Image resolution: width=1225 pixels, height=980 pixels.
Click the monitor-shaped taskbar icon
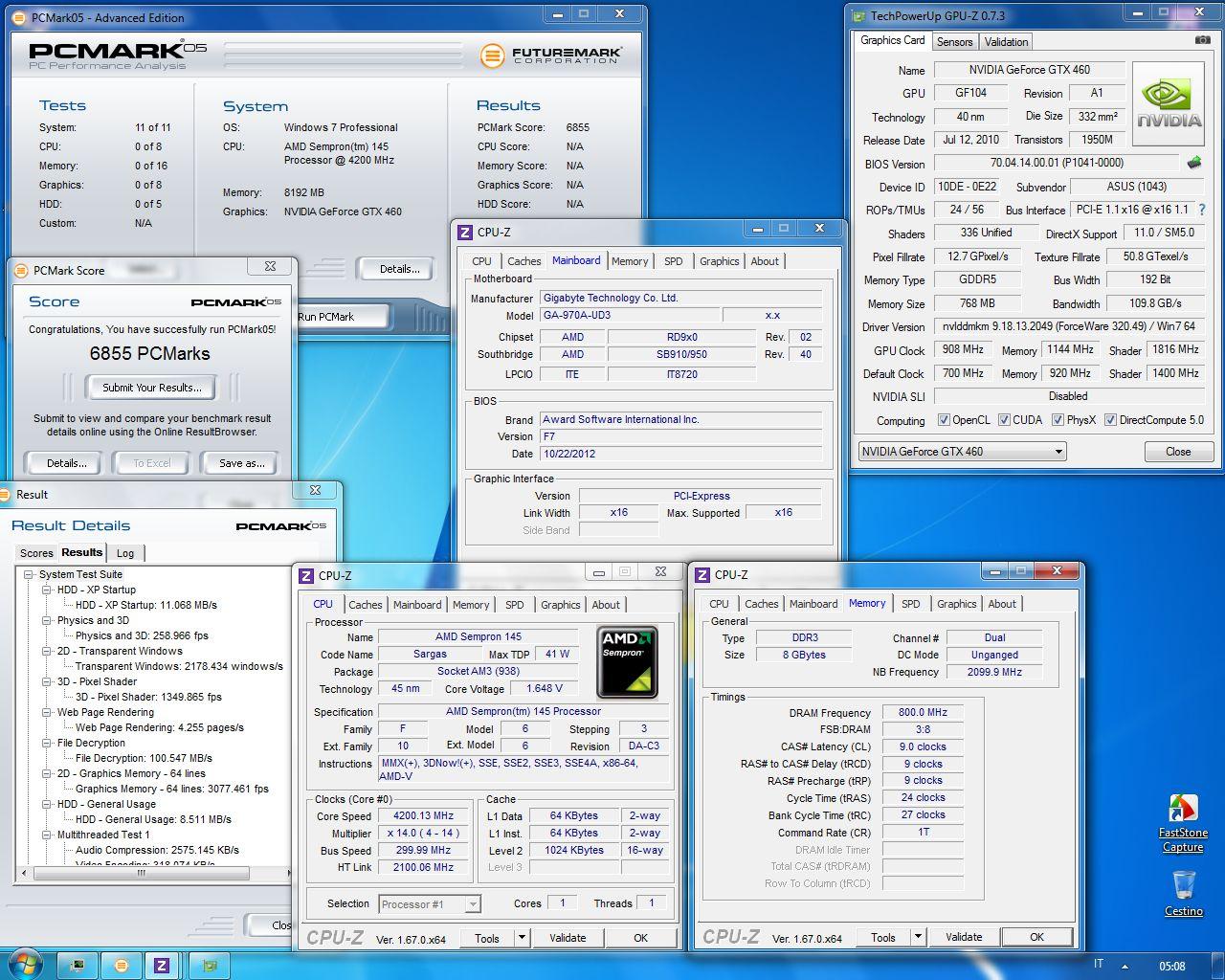tap(78, 965)
